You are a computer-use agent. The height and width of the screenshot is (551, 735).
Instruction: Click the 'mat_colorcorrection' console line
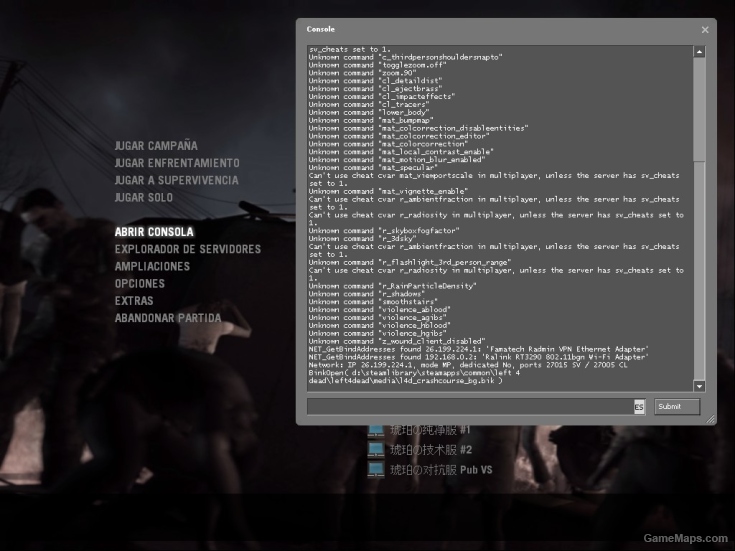tap(388, 144)
